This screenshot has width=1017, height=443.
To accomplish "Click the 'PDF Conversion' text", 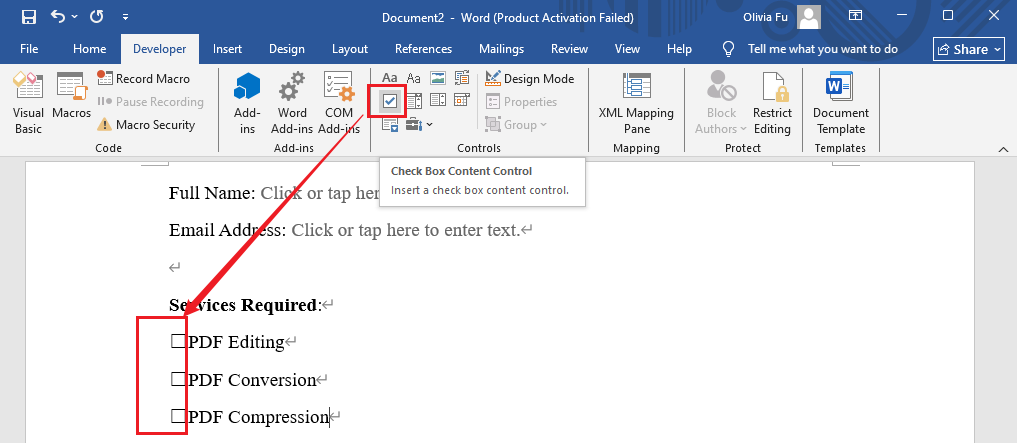I will [x=252, y=379].
